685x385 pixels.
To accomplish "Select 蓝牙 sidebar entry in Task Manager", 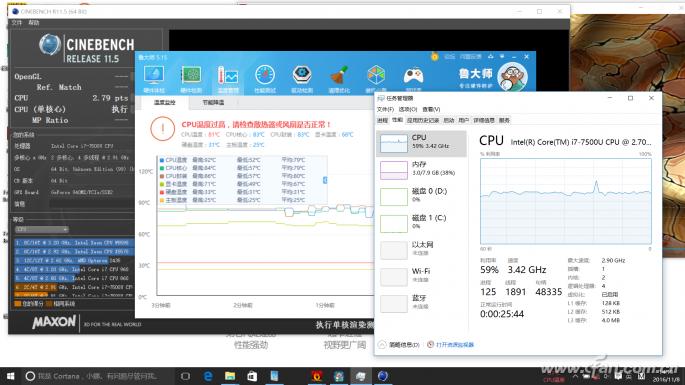I will (421, 303).
